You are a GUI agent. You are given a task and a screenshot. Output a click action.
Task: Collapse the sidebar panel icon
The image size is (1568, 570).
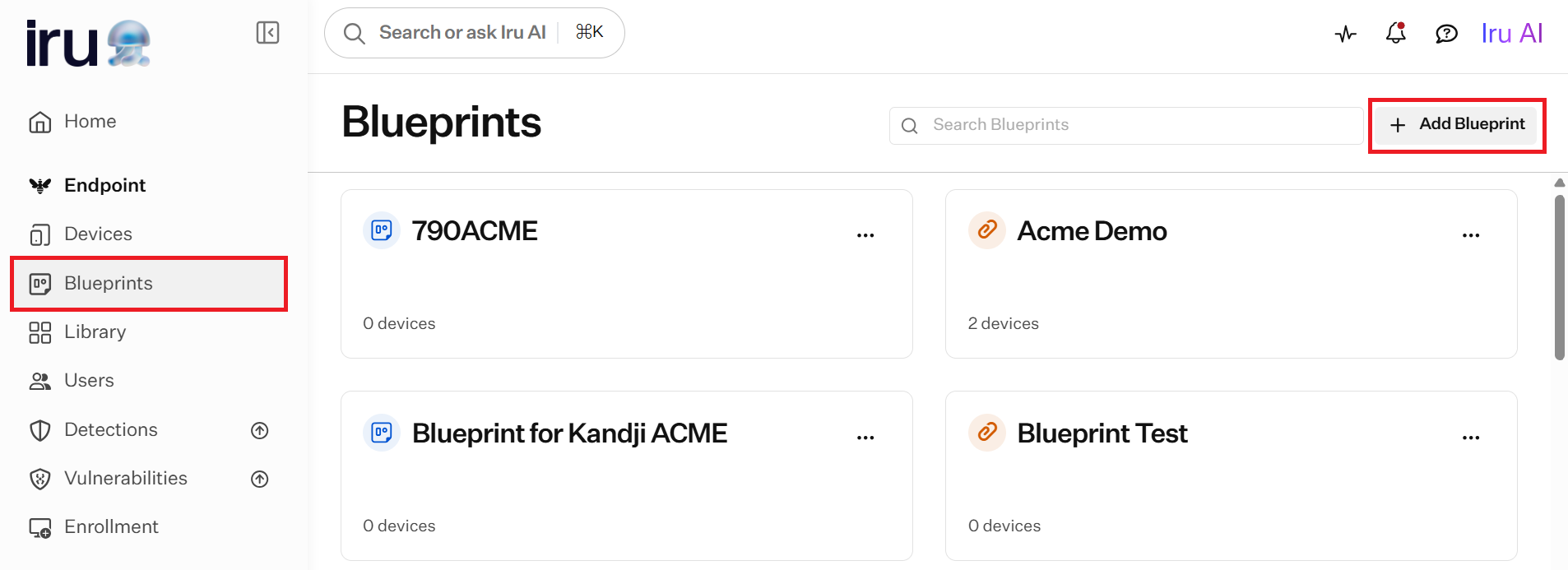click(x=267, y=33)
